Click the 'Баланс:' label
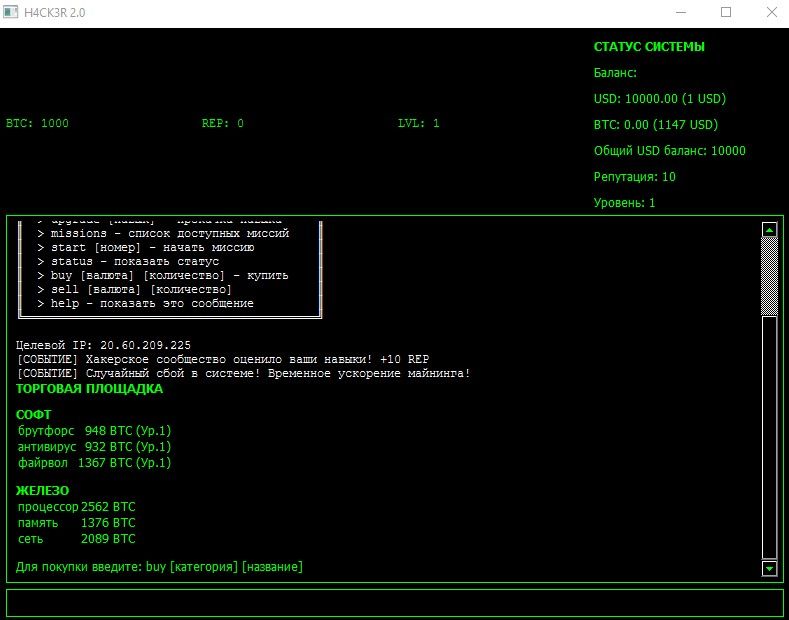The height and width of the screenshot is (620, 789). point(615,73)
